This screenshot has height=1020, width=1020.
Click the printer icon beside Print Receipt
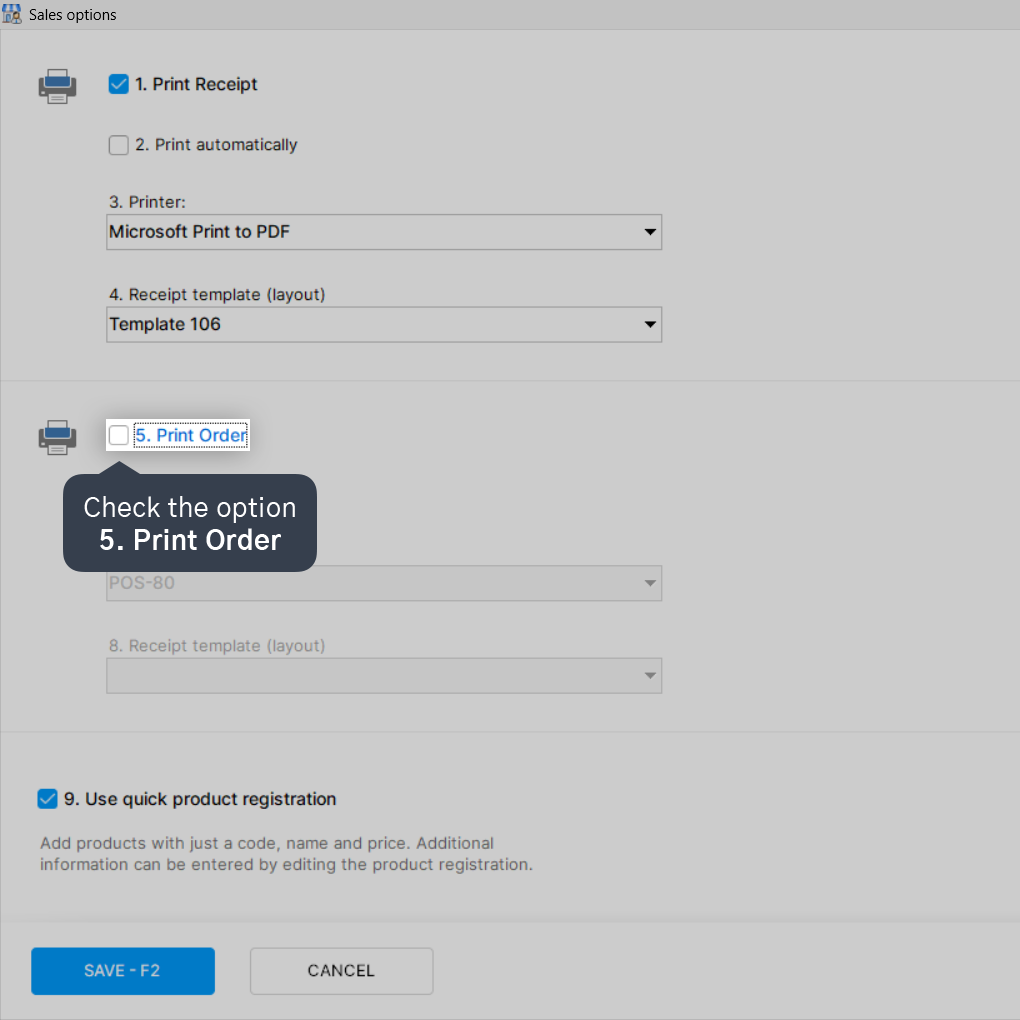click(57, 86)
